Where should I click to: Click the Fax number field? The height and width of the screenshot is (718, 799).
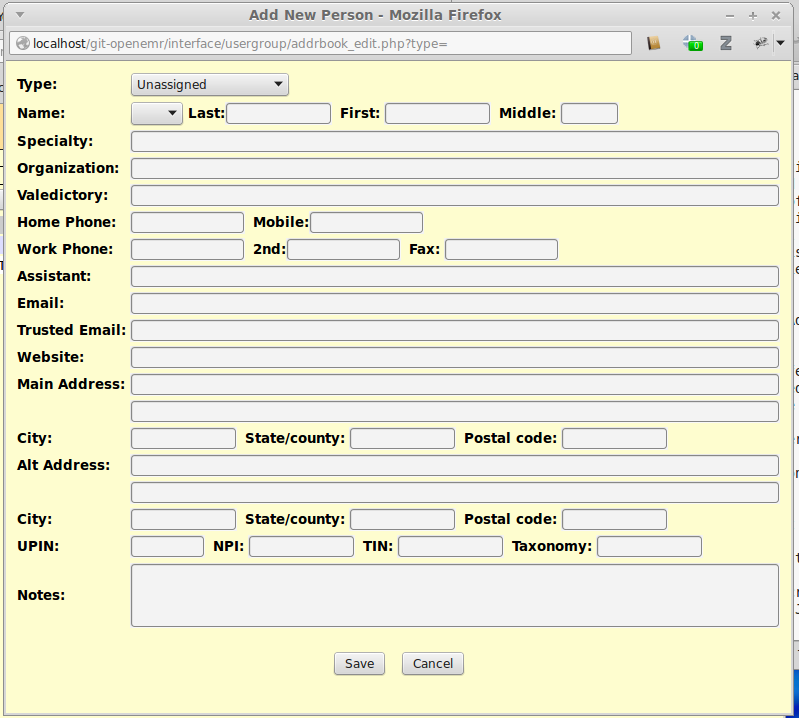pyautogui.click(x=501, y=249)
